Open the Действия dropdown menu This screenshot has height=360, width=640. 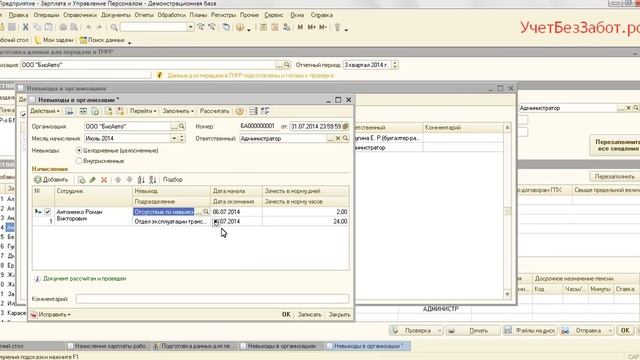click(45, 111)
